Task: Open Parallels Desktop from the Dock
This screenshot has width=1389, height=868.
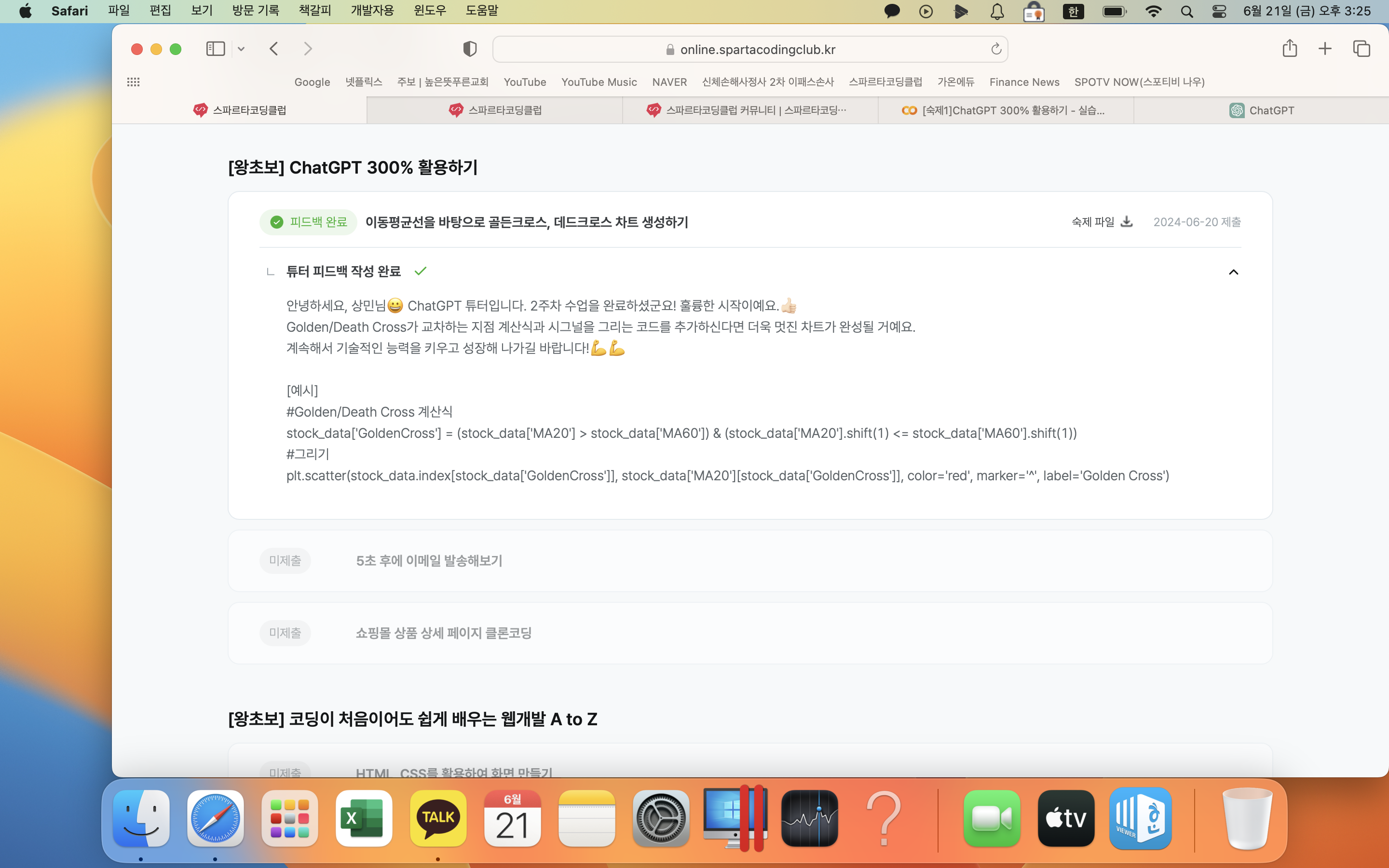Action: 735,819
